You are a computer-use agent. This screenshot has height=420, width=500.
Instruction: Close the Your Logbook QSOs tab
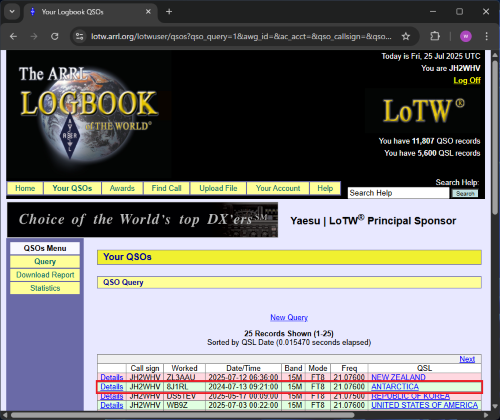tap(148, 12)
